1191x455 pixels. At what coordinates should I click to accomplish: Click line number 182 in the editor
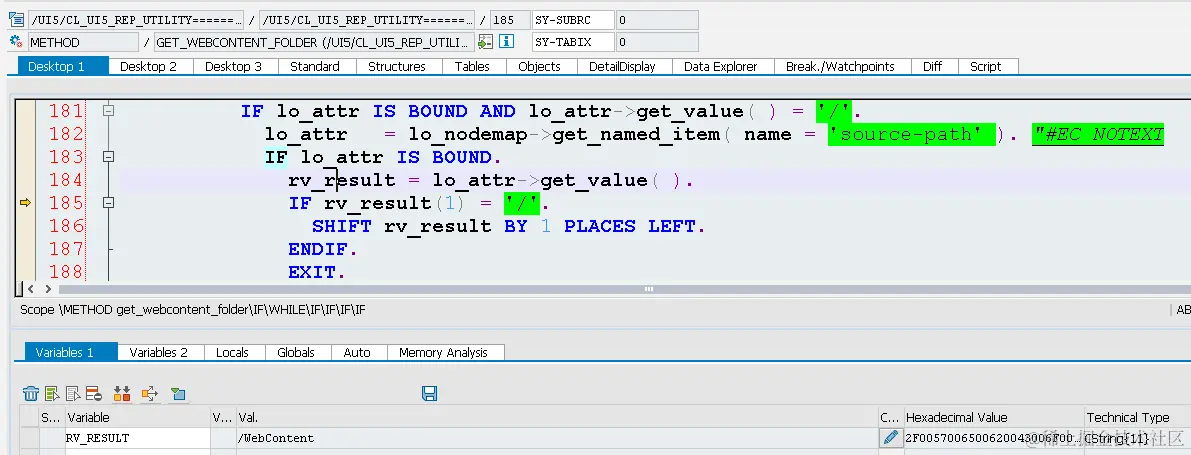tap(66, 134)
